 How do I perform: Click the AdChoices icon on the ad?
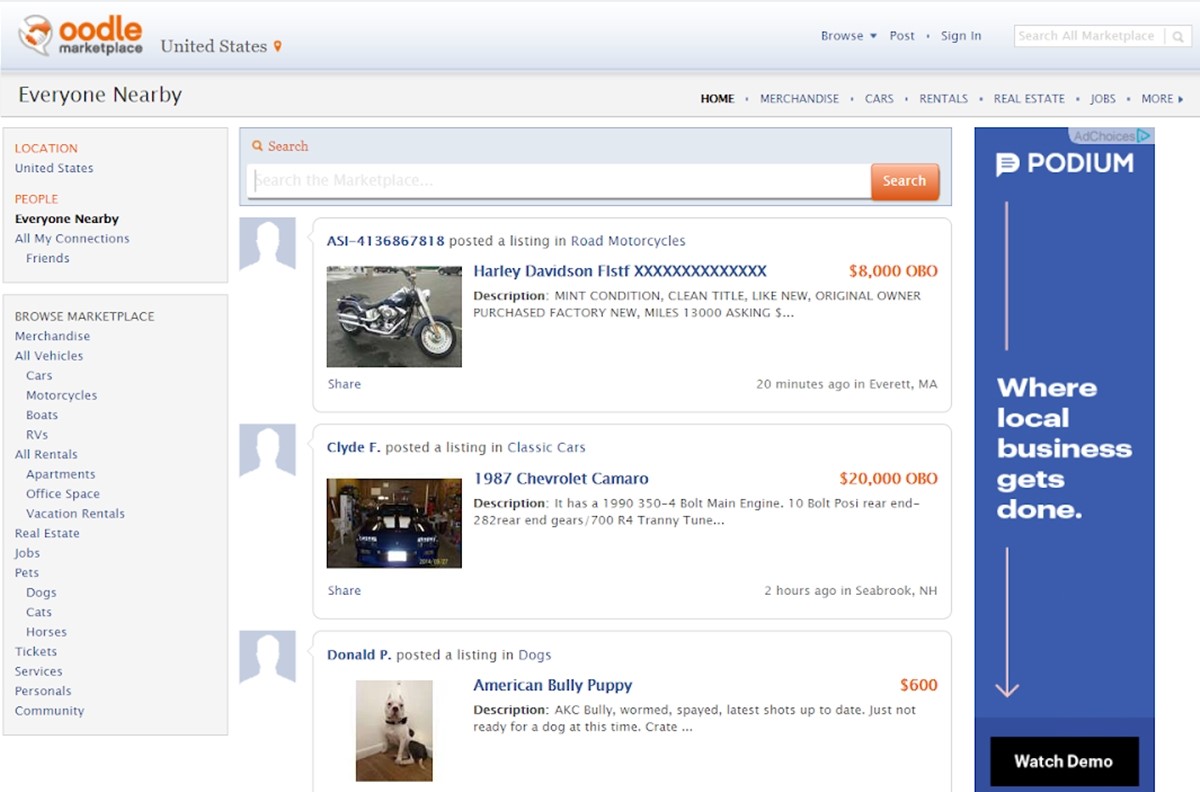tap(1144, 136)
